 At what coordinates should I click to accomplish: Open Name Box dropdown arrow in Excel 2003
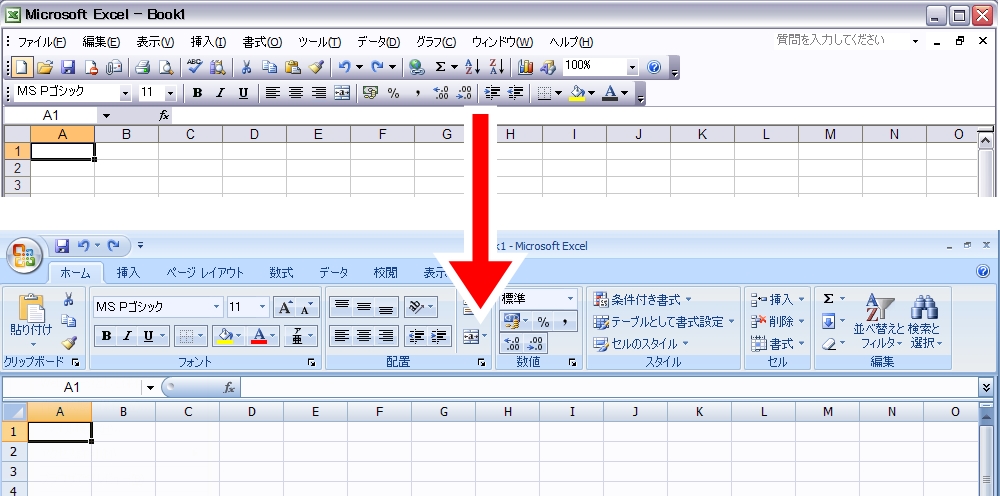click(x=106, y=116)
